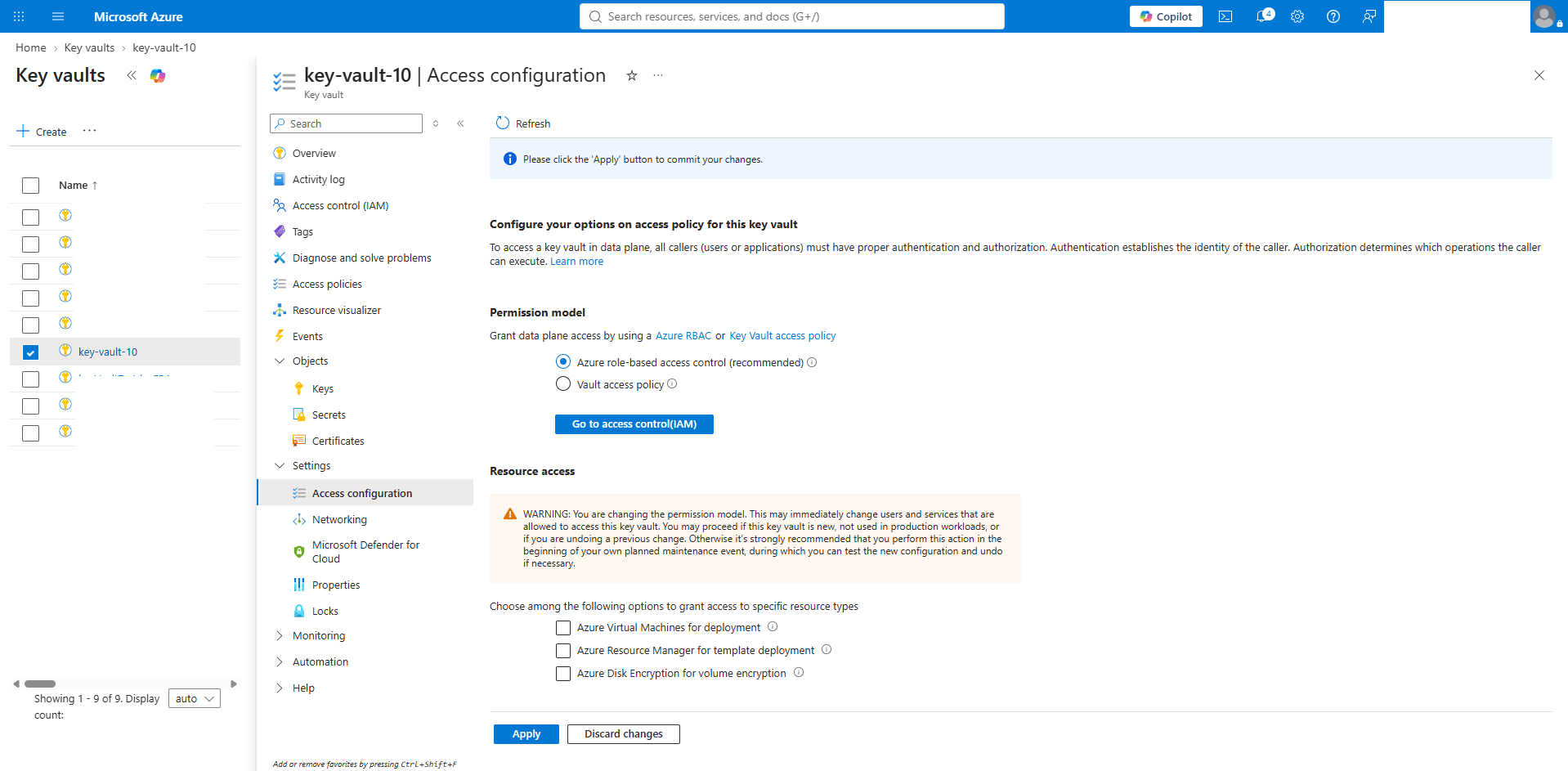
Task: Sort the list by Name column
Action: point(78,186)
